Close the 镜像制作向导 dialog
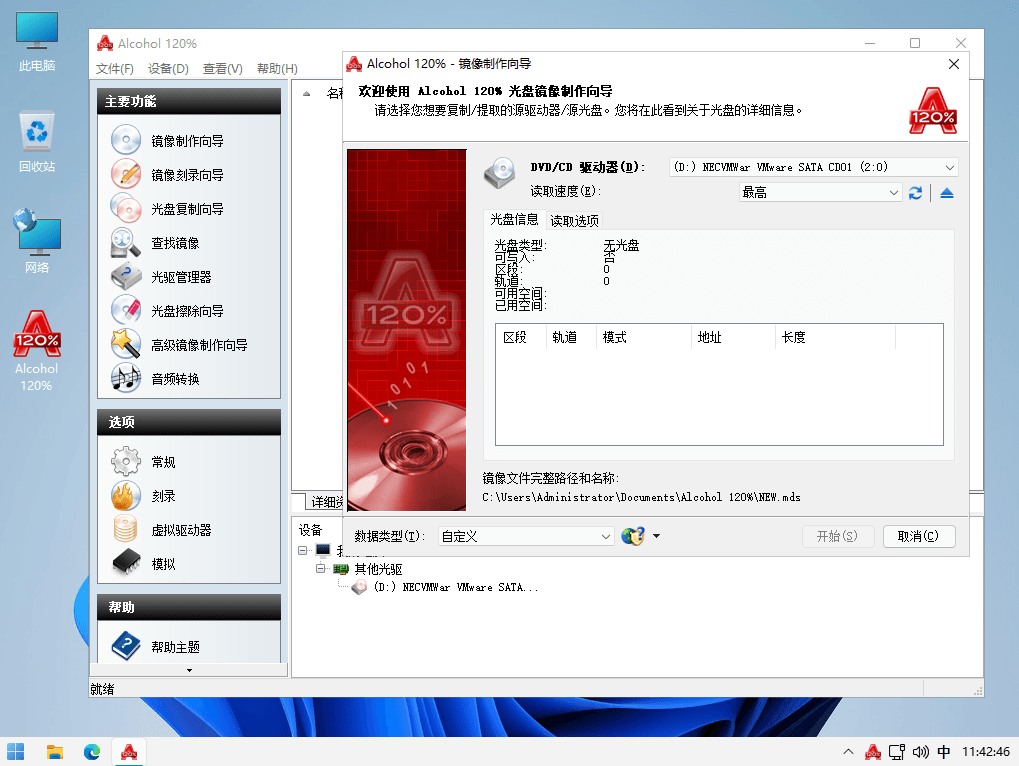1019x766 pixels. (x=953, y=64)
